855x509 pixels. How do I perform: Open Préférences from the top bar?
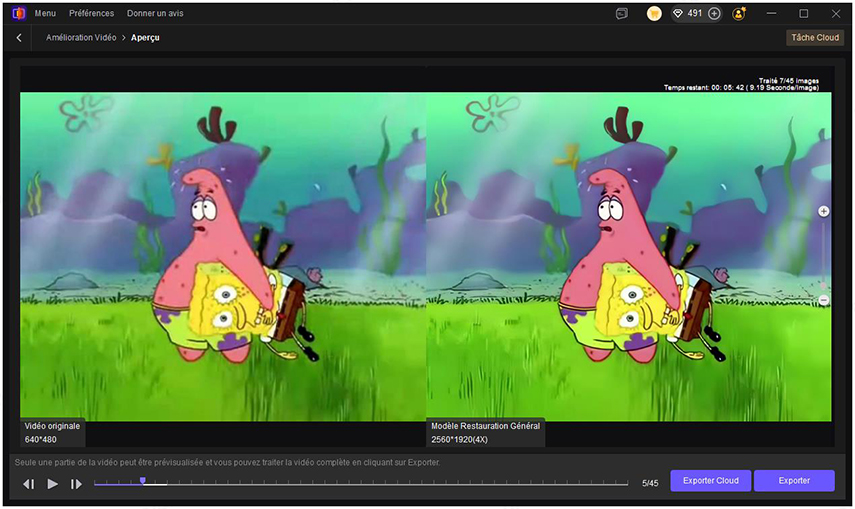click(91, 14)
